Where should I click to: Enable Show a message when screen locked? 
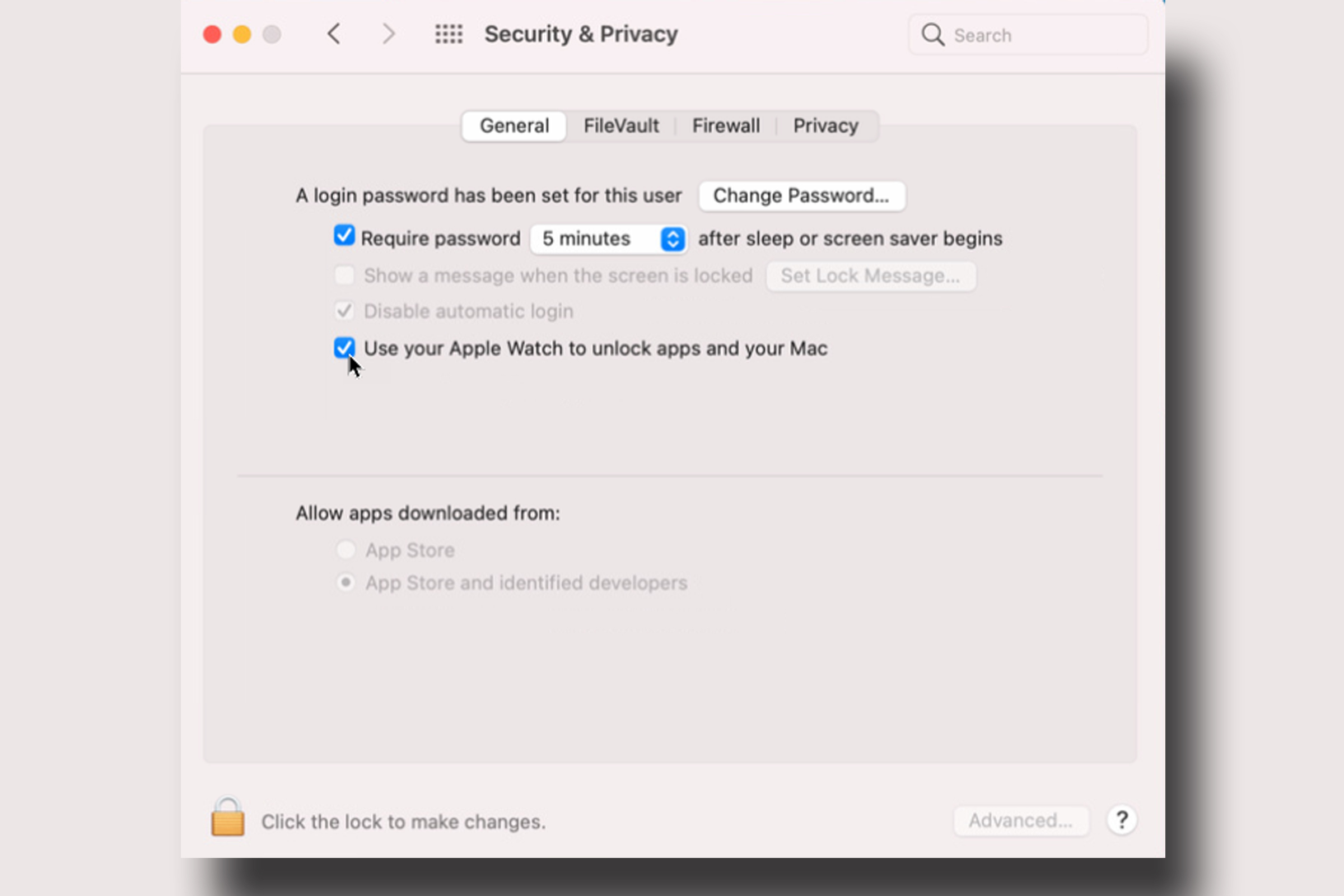point(344,275)
